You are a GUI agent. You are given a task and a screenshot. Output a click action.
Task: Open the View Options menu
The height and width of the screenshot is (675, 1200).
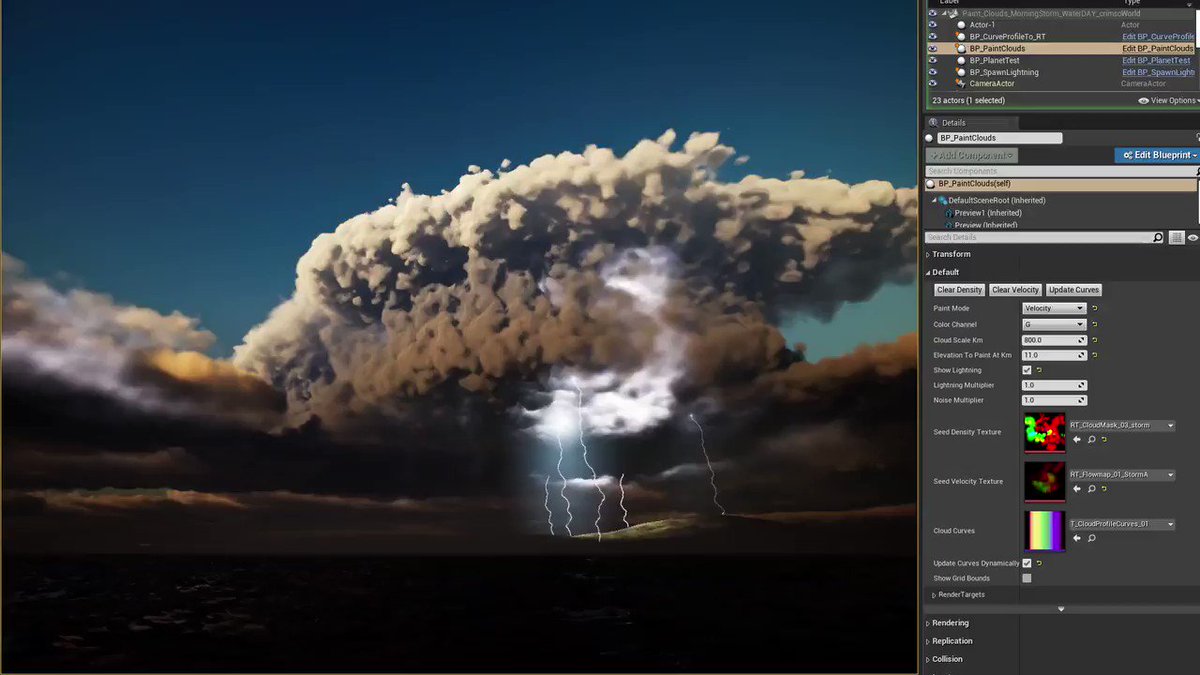click(x=1168, y=100)
